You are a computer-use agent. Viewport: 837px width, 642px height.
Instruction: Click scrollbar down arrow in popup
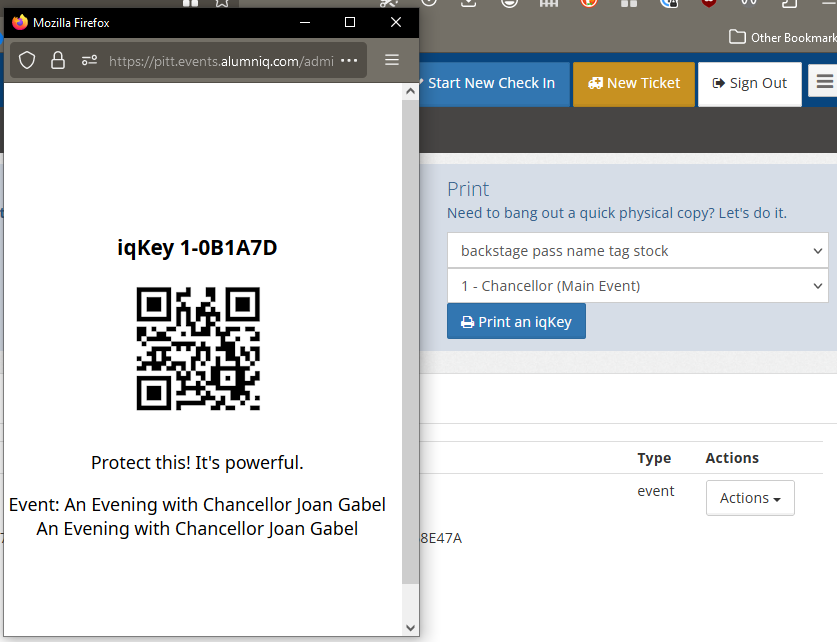click(410, 628)
